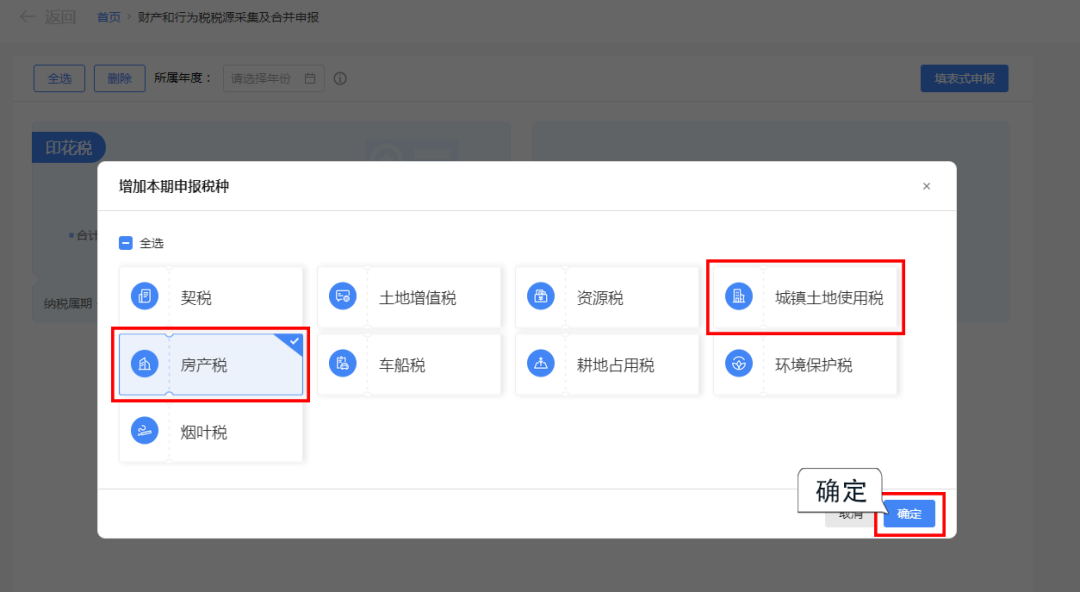Open the 所属年度 year picker
Screen dimensions: 1080x592
pyautogui.click(x=273, y=79)
